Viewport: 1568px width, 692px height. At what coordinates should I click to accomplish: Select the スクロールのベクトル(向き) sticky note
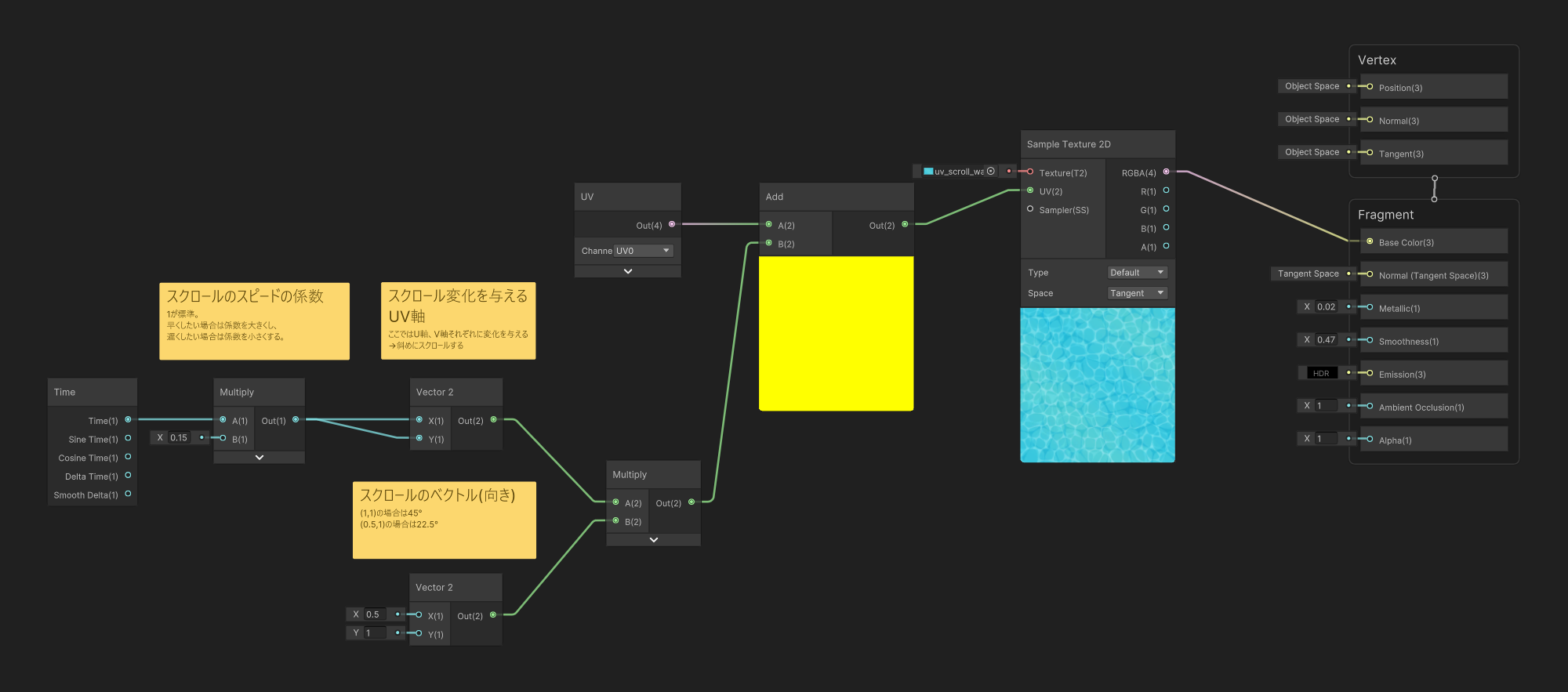[444, 520]
